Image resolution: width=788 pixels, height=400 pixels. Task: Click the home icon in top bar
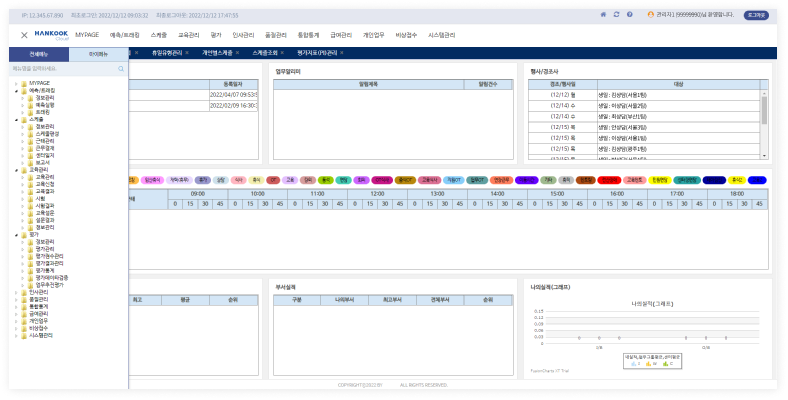pos(602,15)
